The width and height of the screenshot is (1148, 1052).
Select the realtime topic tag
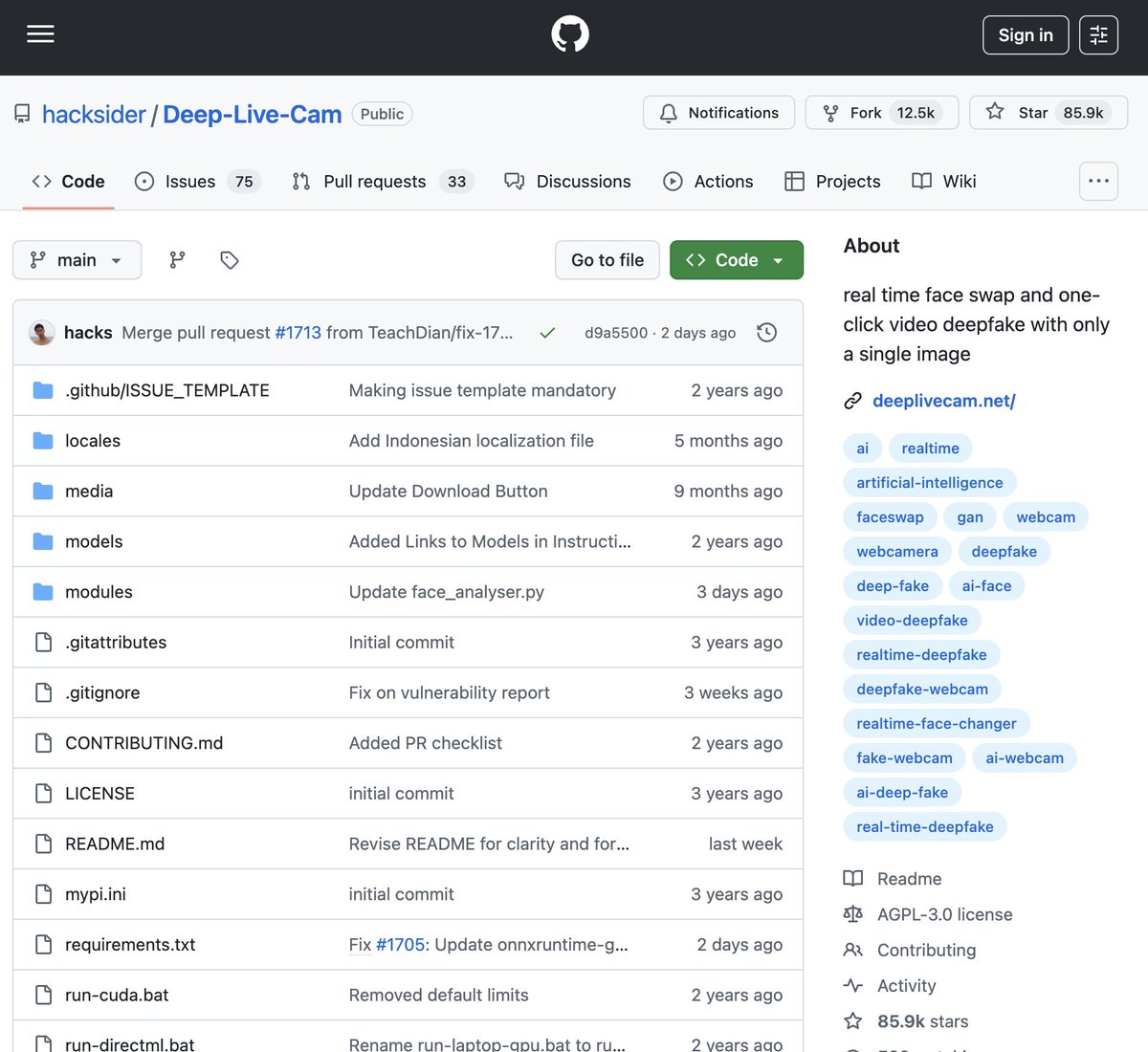(930, 449)
